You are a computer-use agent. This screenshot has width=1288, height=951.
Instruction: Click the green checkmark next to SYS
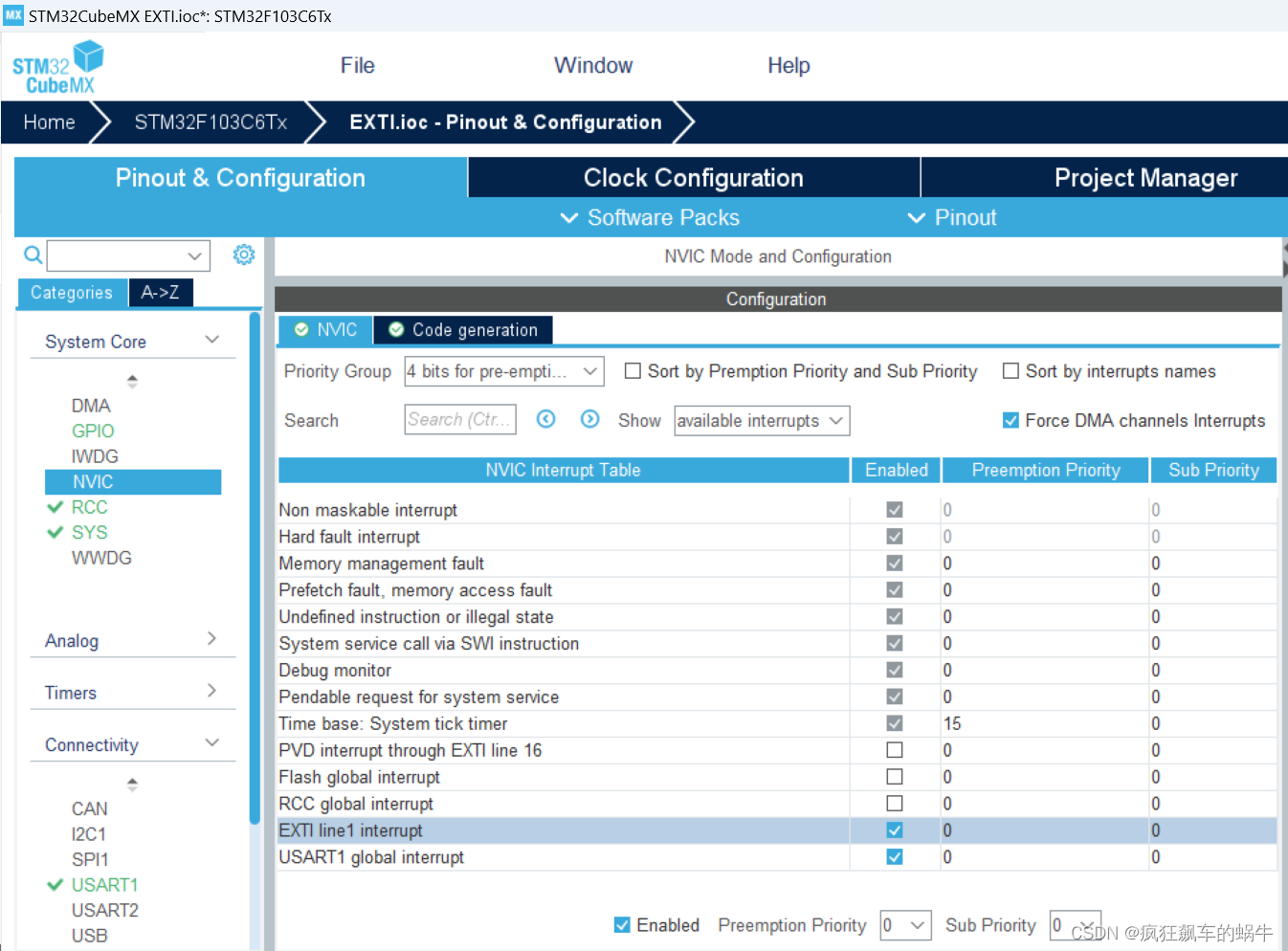[56, 532]
